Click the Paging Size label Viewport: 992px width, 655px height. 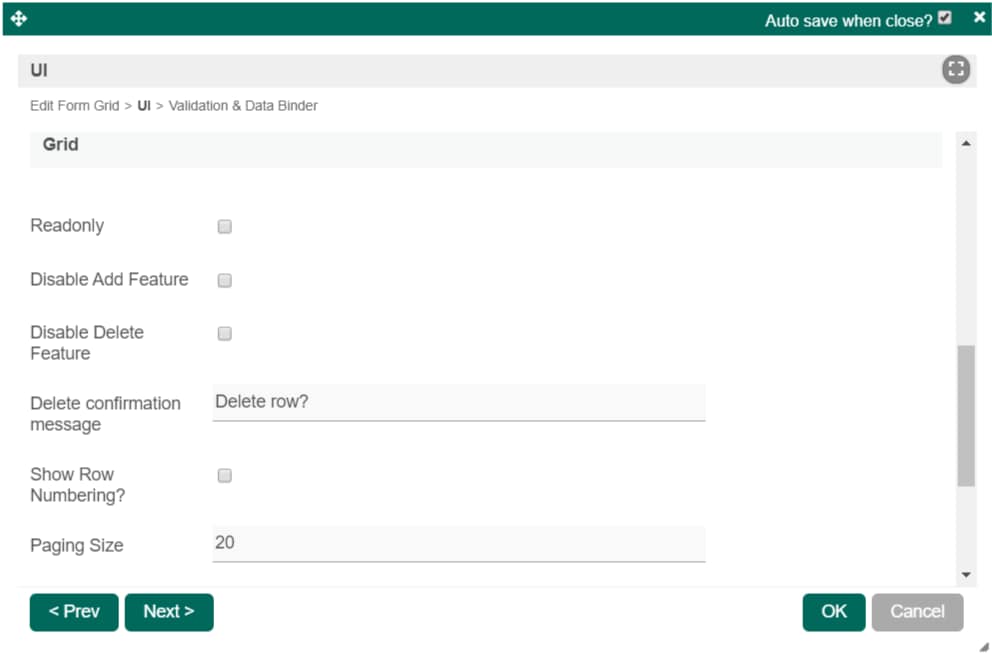77,546
